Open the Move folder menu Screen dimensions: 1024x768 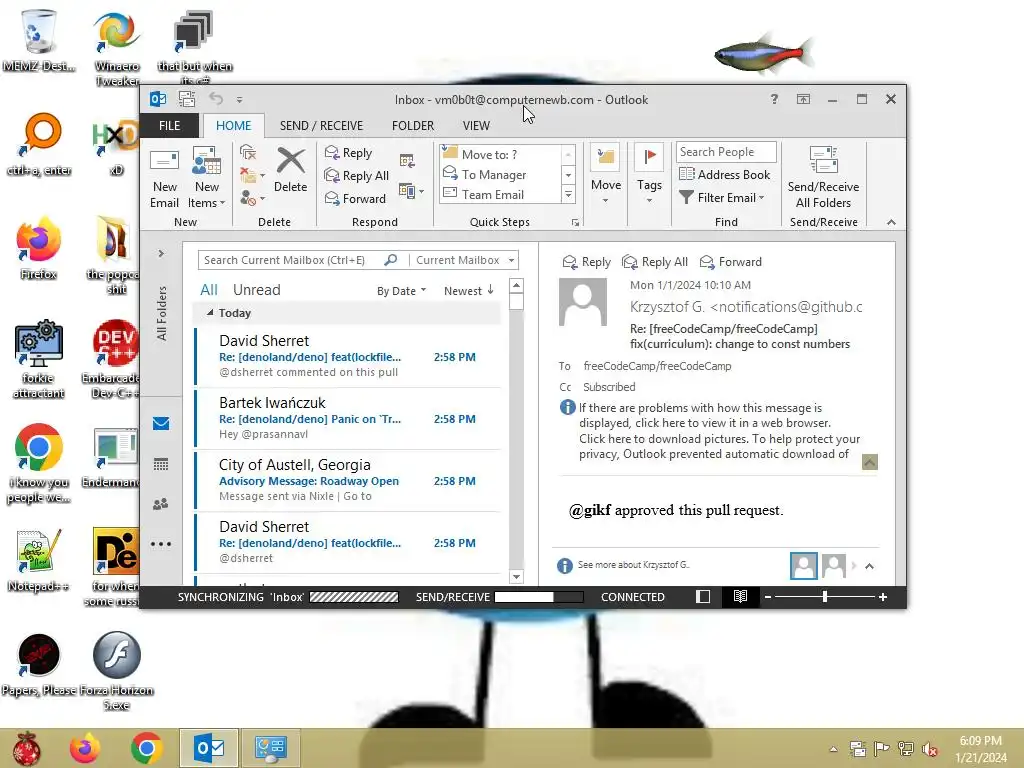tap(605, 175)
